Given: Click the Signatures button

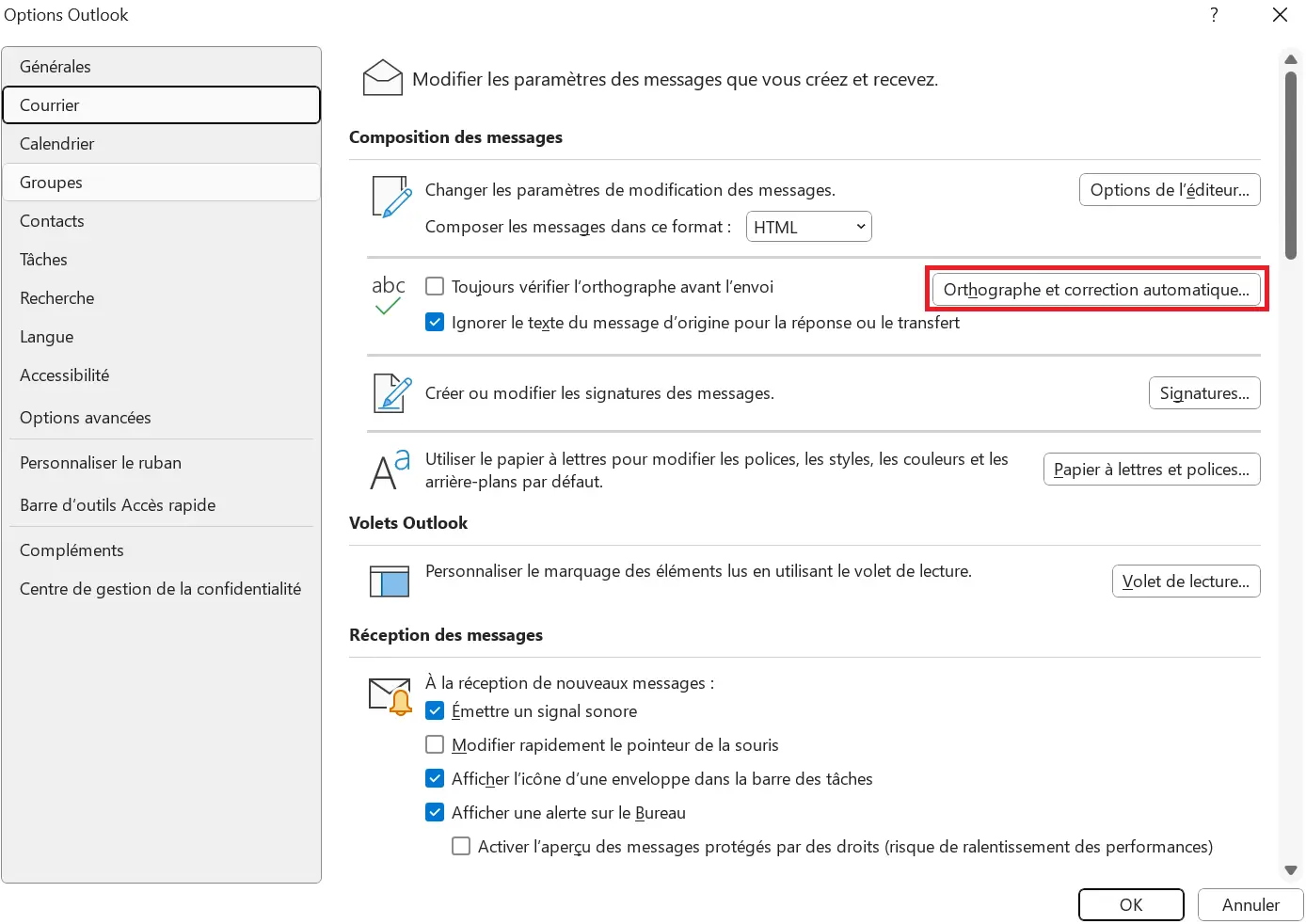Looking at the screenshot, I should pyautogui.click(x=1204, y=393).
